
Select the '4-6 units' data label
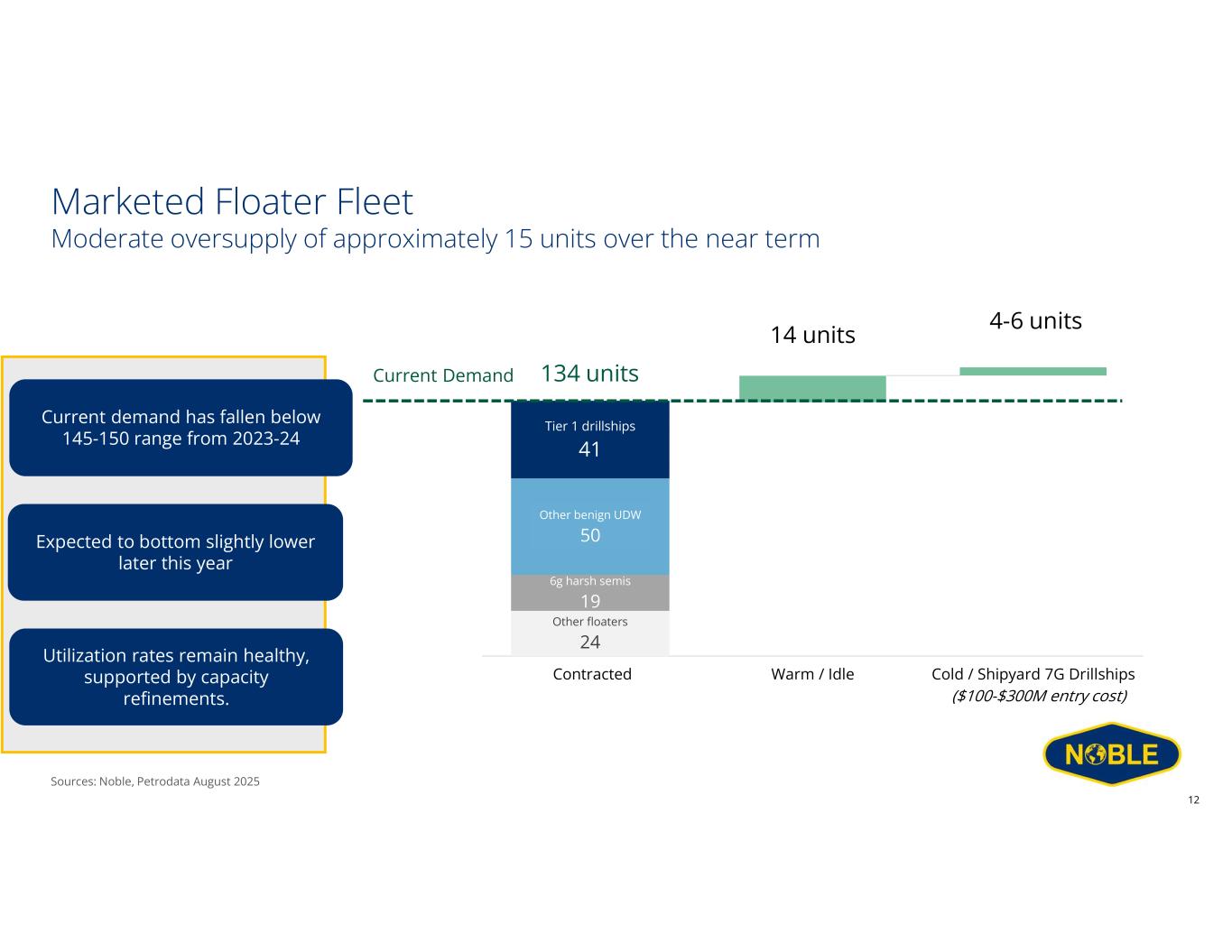point(1035,321)
